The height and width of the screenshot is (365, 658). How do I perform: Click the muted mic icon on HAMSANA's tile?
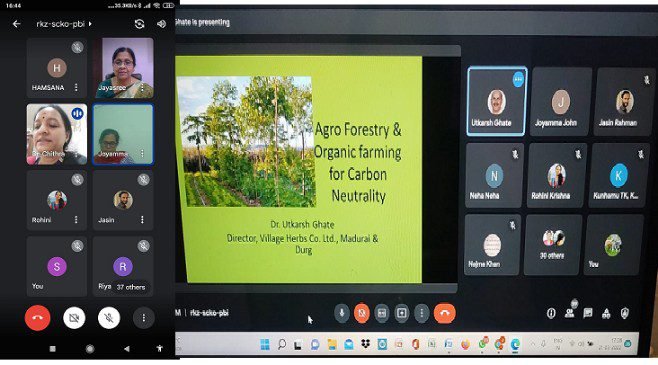(x=77, y=47)
